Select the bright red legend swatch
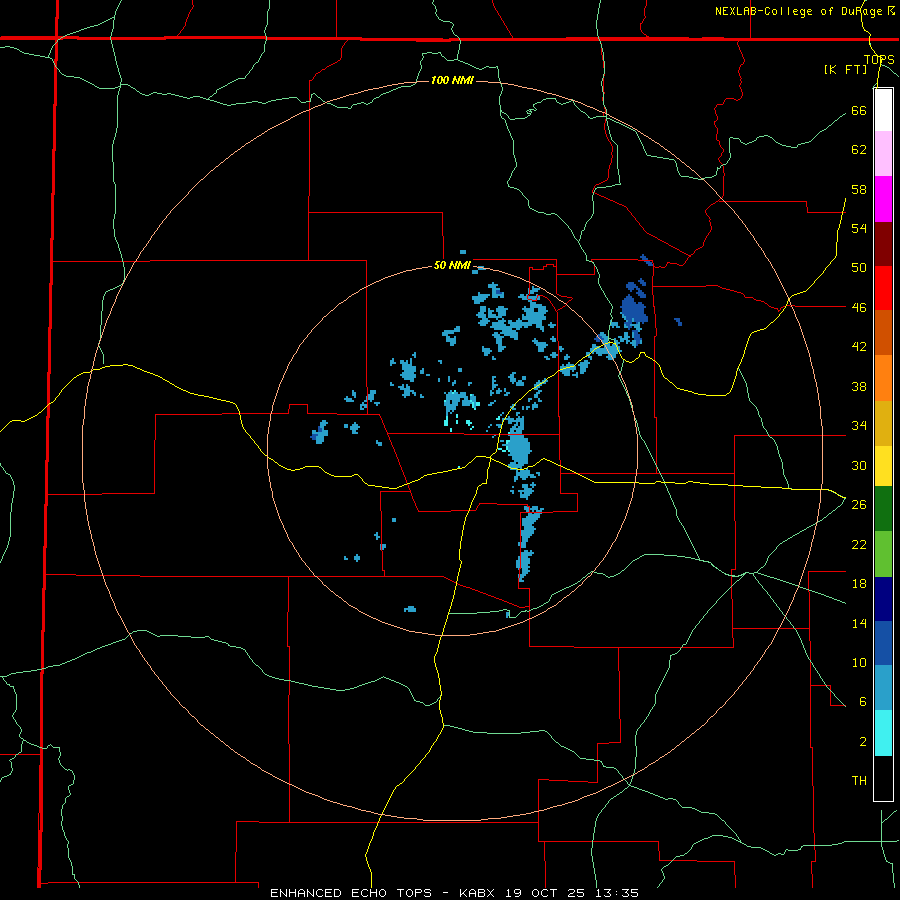 pyautogui.click(x=883, y=288)
